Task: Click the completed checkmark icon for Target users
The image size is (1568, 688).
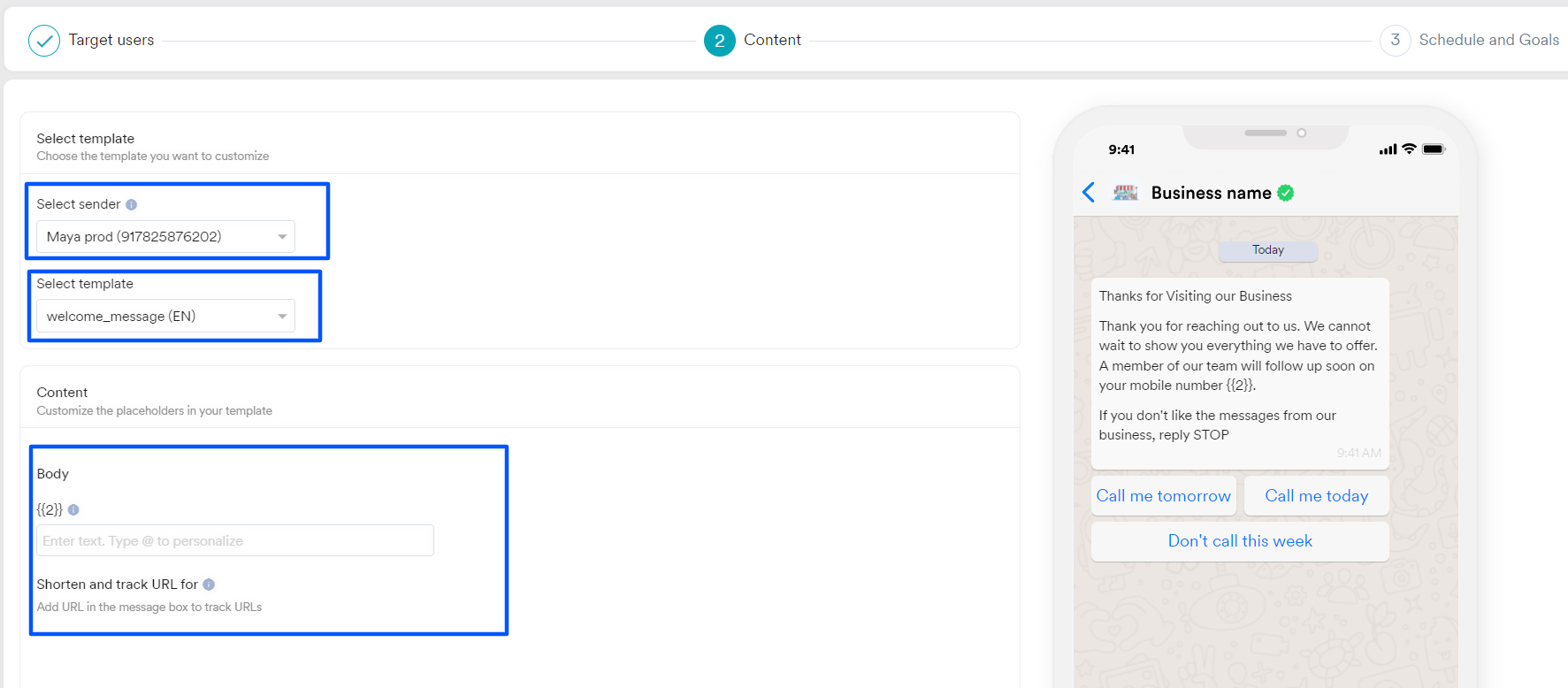Action: pyautogui.click(x=44, y=41)
